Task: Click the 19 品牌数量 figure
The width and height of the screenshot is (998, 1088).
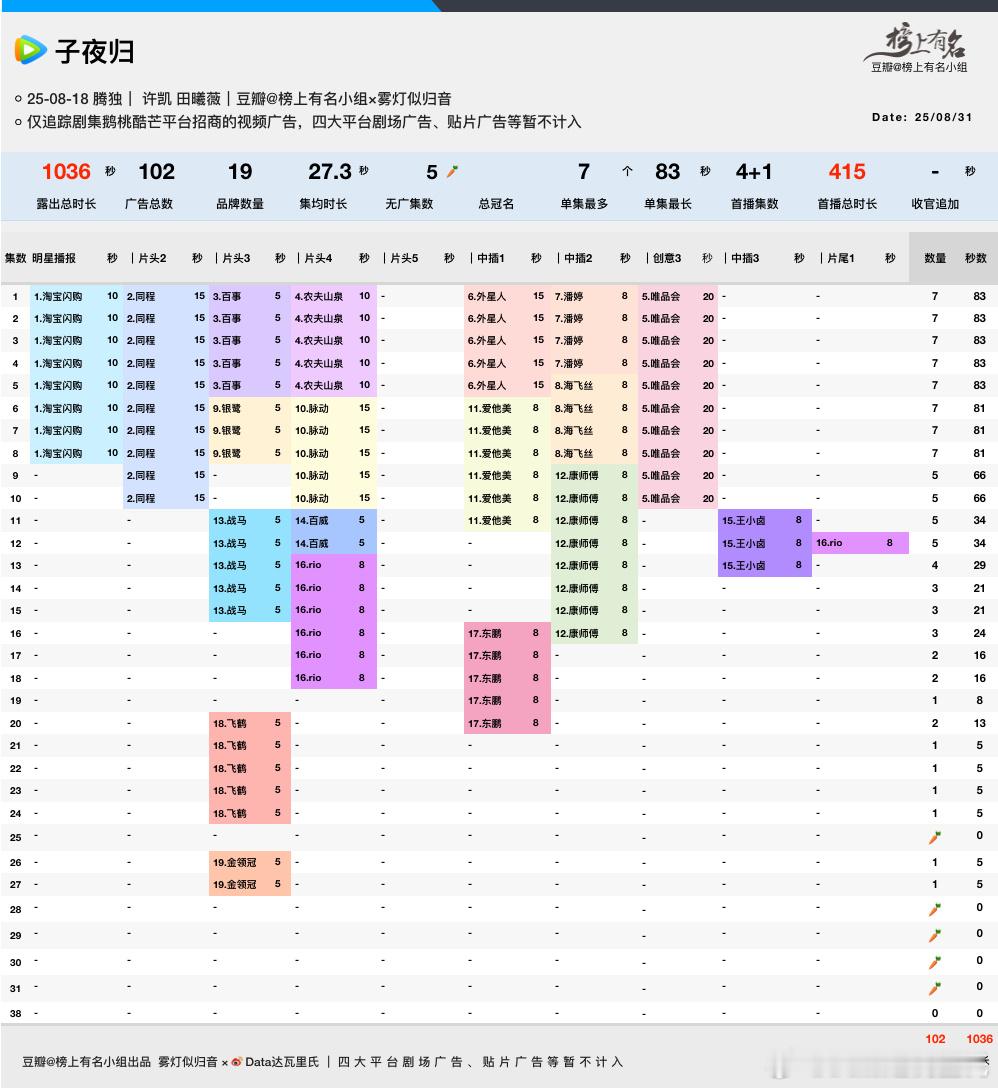Action: [239, 171]
